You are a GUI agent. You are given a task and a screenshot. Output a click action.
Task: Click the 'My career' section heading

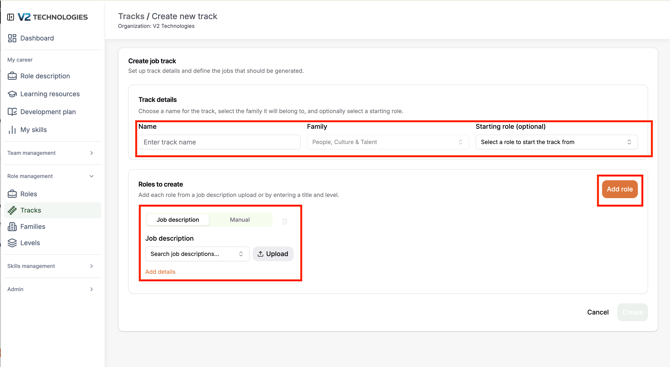20,60
